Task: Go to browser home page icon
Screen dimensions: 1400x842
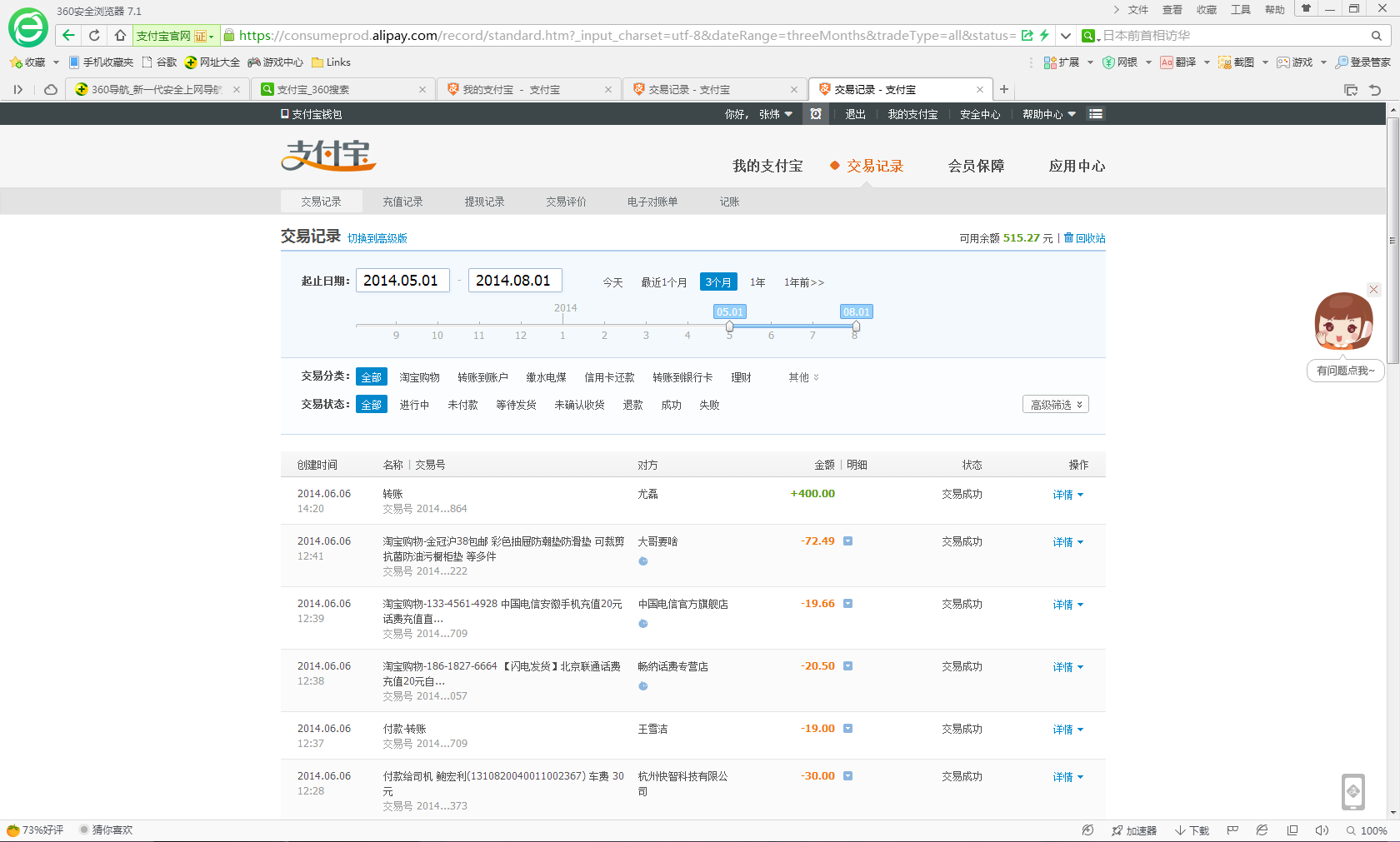Action: [120, 35]
